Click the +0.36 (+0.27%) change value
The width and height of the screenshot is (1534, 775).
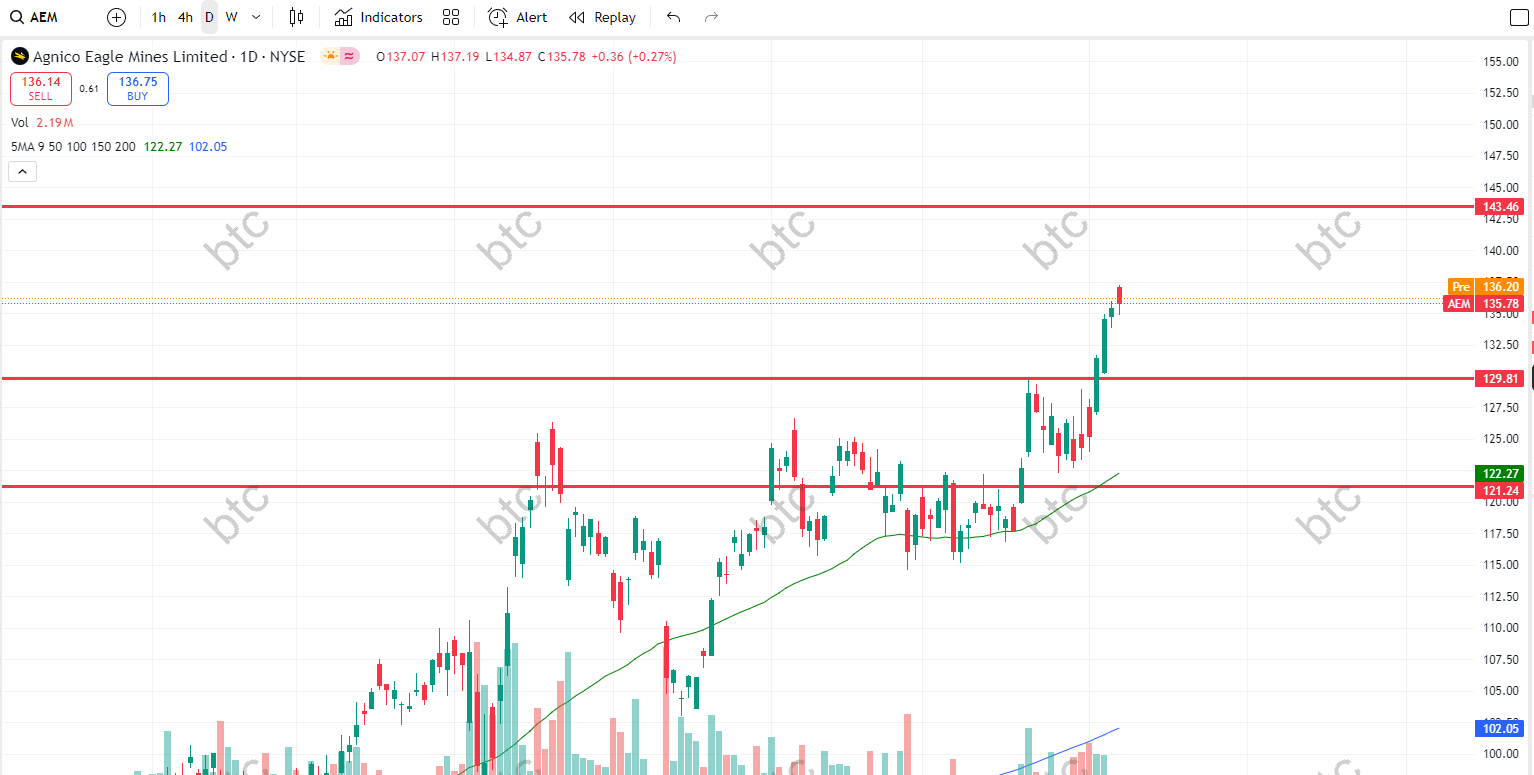click(x=634, y=57)
